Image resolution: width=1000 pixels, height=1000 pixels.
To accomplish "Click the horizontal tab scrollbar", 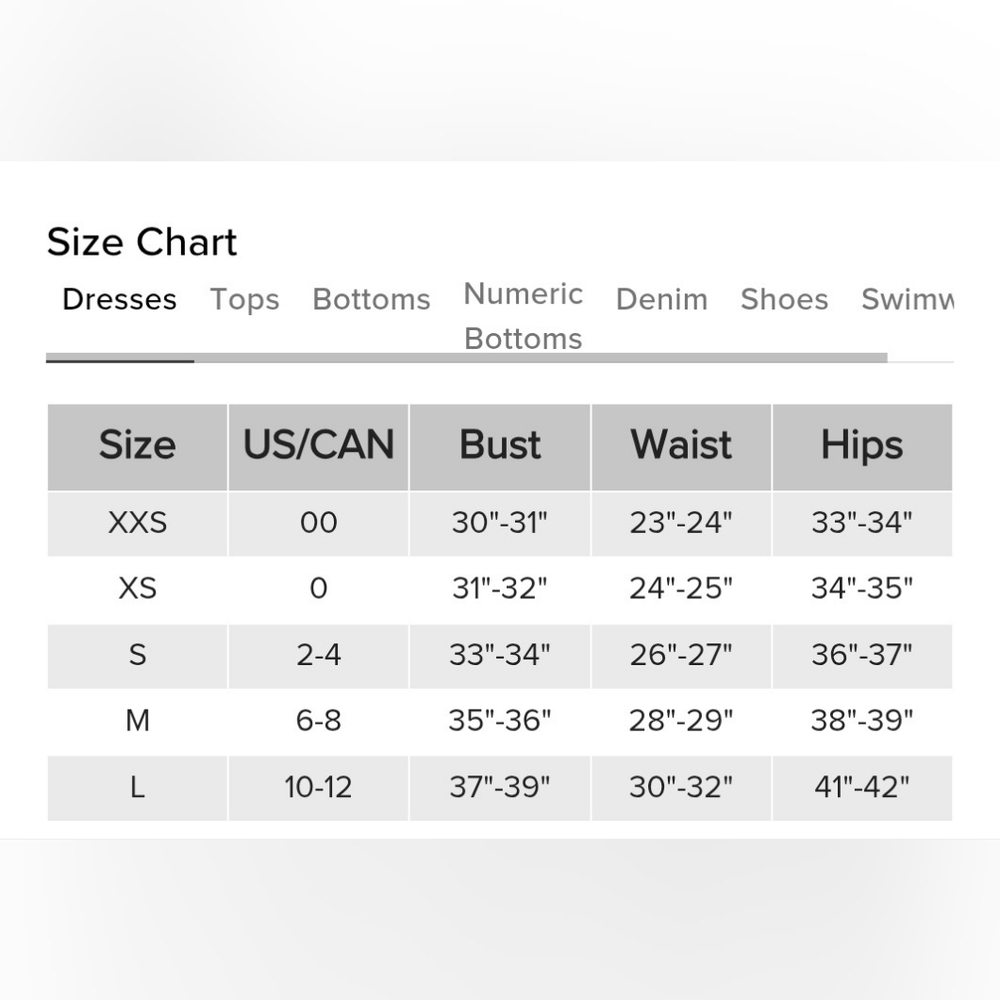I will click(x=466, y=358).
